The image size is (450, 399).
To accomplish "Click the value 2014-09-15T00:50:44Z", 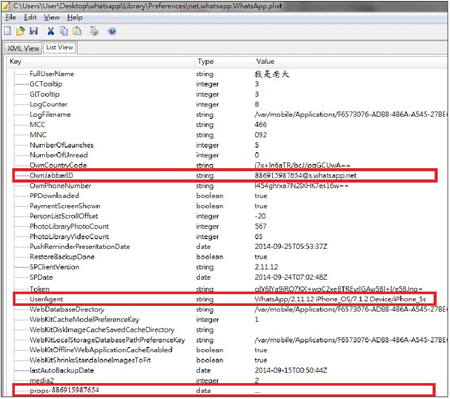I will (291, 370).
